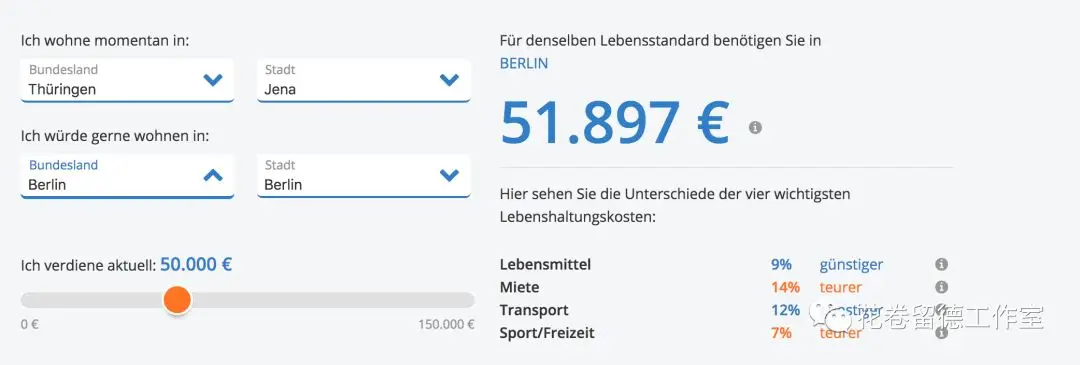The width and height of the screenshot is (1080, 365).
Task: Click the large 51.897 € result figure
Action: (x=614, y=123)
